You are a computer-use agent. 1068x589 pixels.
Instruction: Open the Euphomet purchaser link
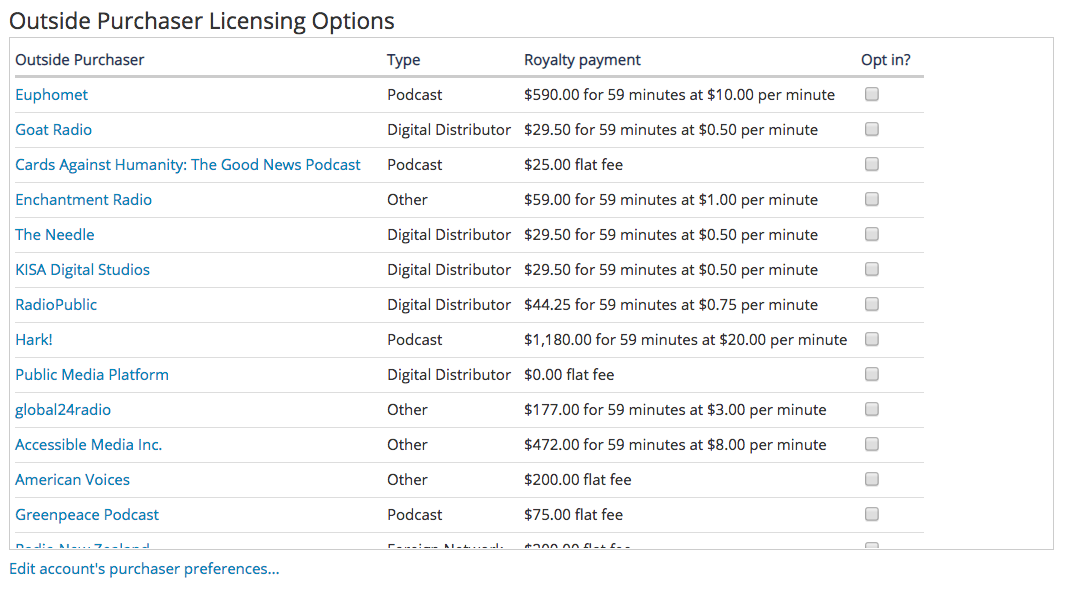point(52,95)
